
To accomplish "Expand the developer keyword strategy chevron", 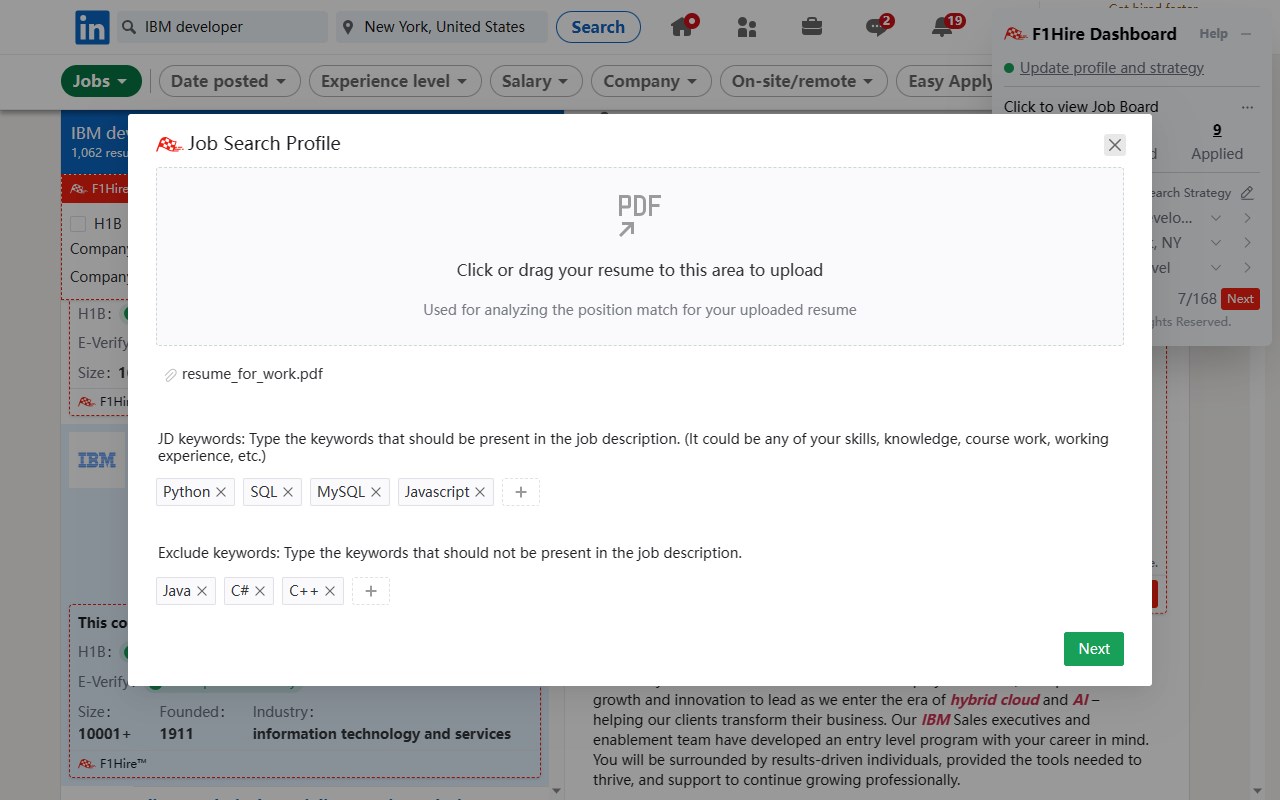I will click(x=1216, y=218).
